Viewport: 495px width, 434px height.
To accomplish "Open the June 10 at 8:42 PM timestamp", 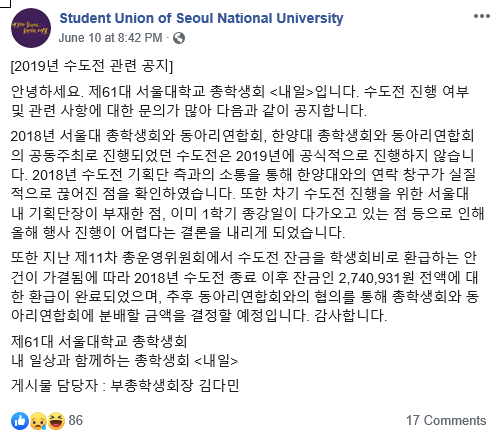I will click(x=110, y=38).
